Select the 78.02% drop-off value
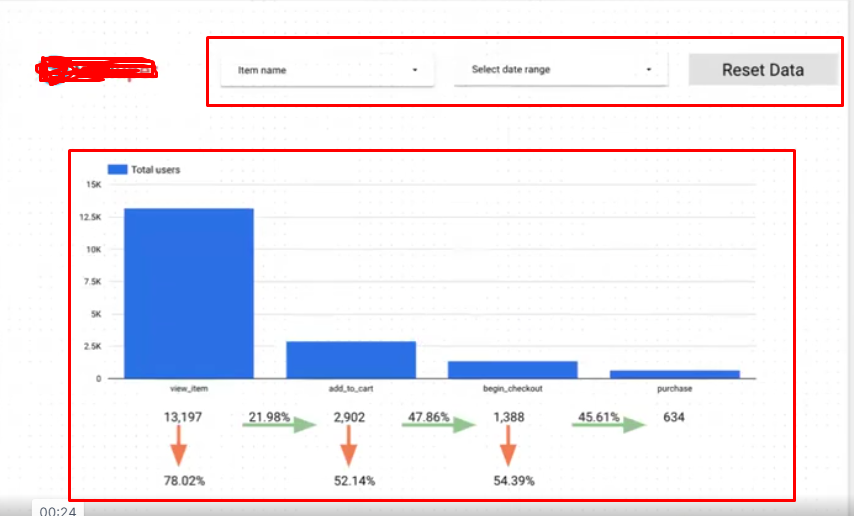This screenshot has width=854, height=516. coord(185,481)
